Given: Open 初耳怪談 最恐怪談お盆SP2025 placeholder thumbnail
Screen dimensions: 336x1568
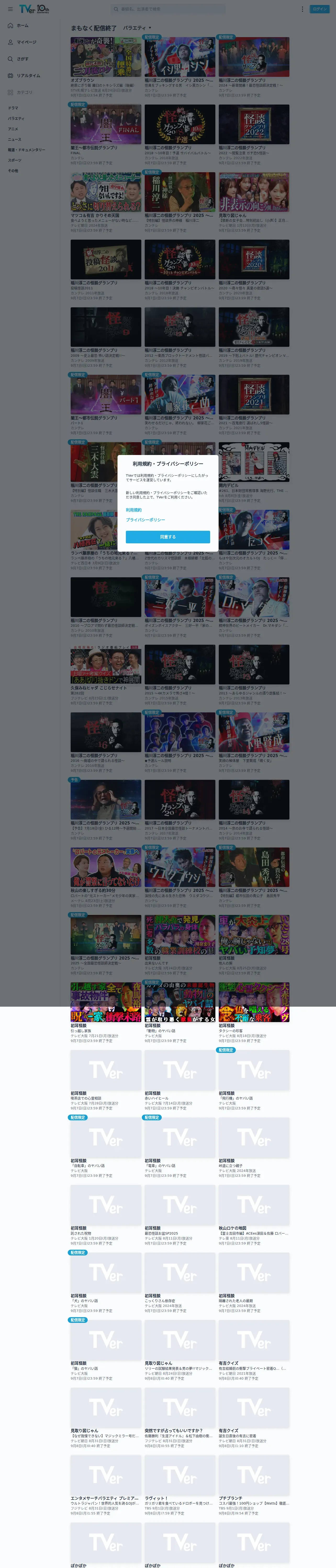Looking at the screenshot, I should (179, 1204).
